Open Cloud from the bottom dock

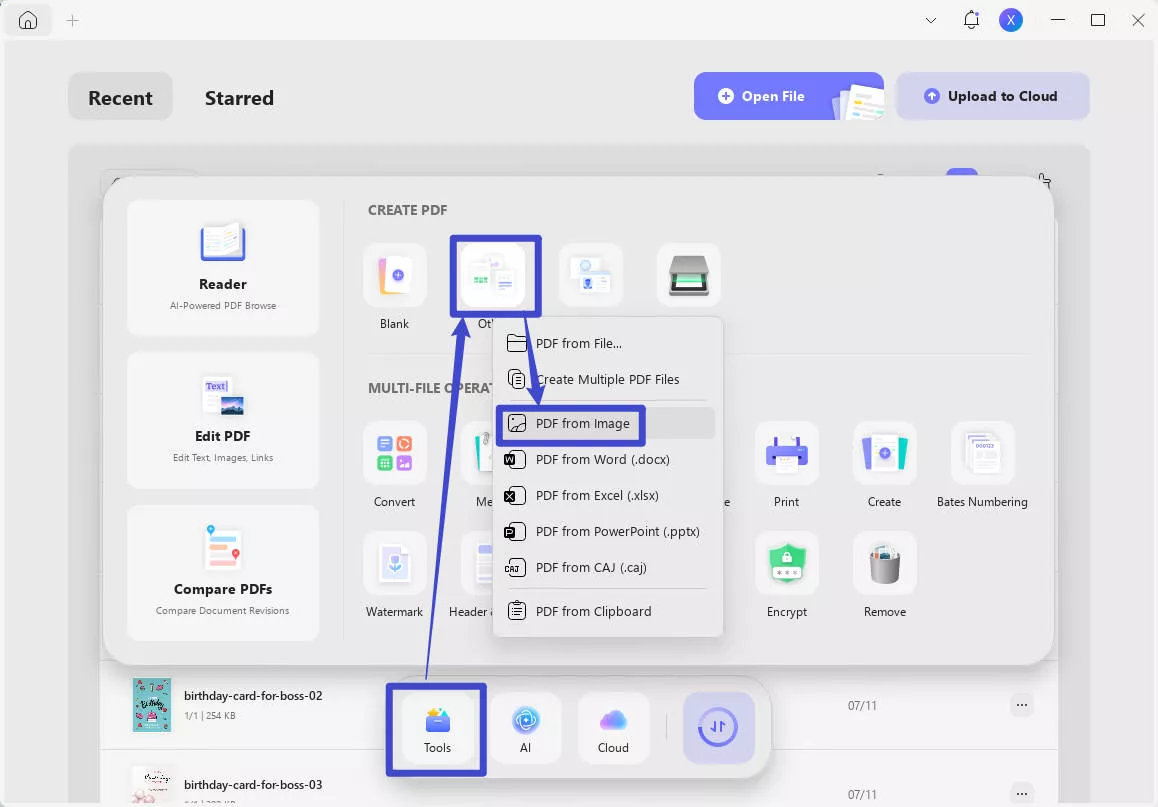(x=613, y=728)
